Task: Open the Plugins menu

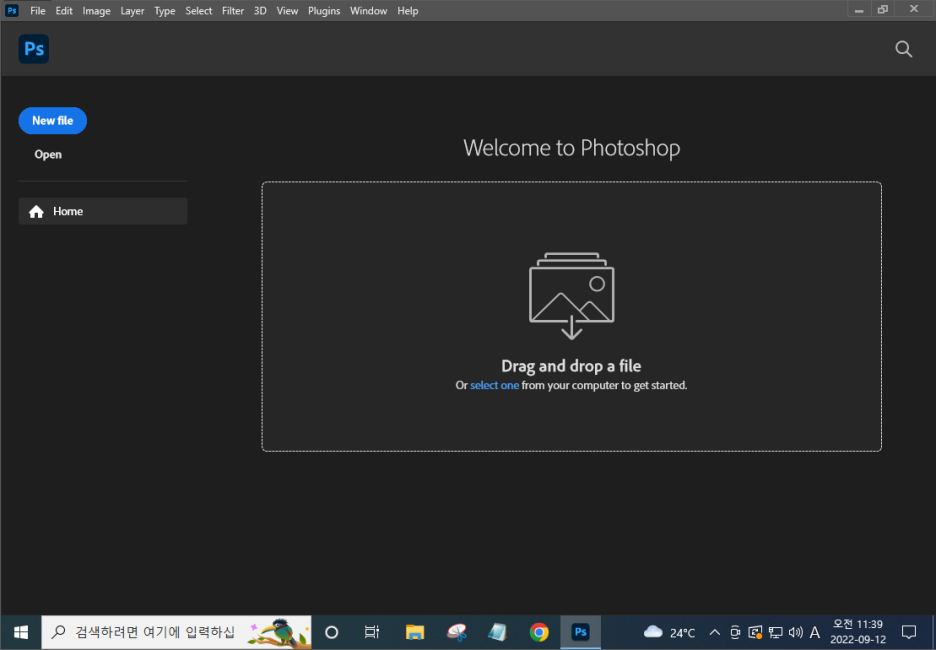Action: pos(324,11)
